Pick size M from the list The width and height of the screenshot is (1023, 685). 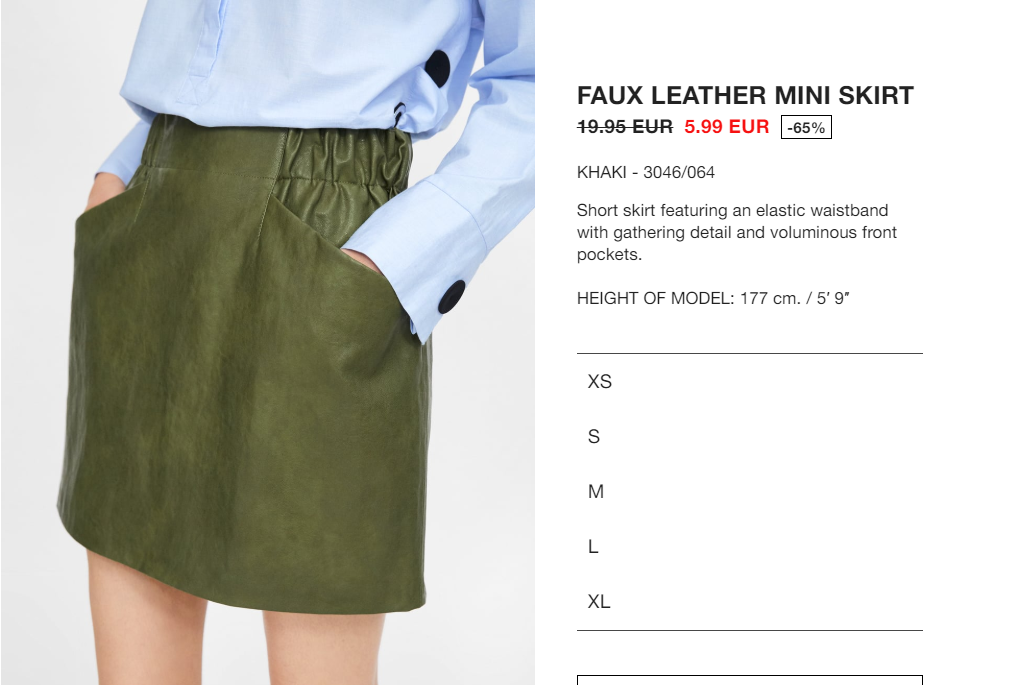click(750, 491)
